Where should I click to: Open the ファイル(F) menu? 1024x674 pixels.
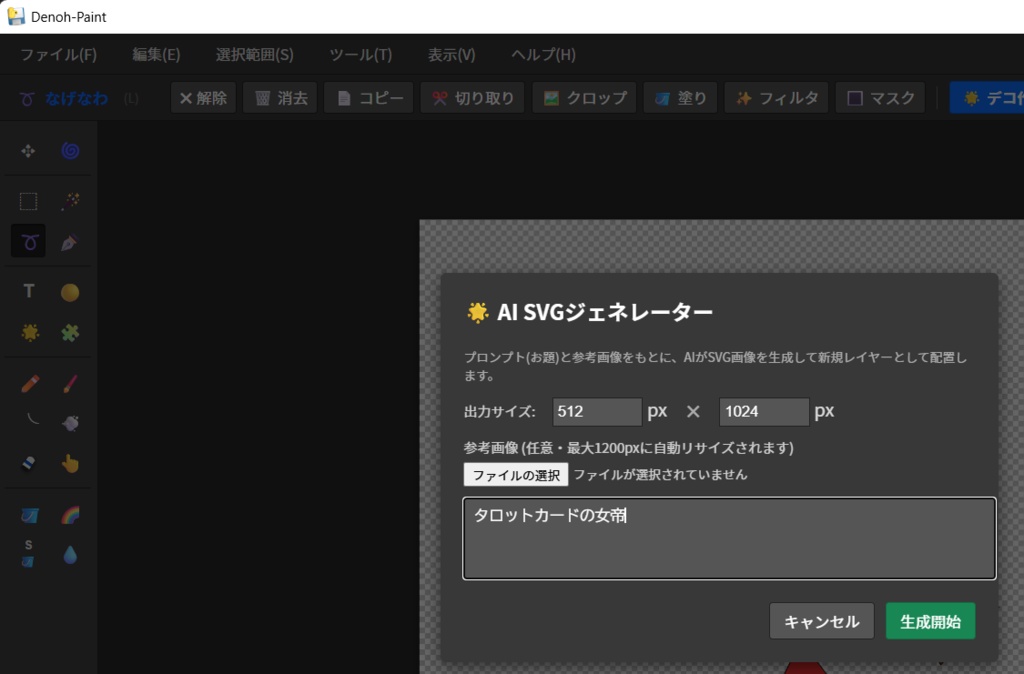click(x=59, y=55)
